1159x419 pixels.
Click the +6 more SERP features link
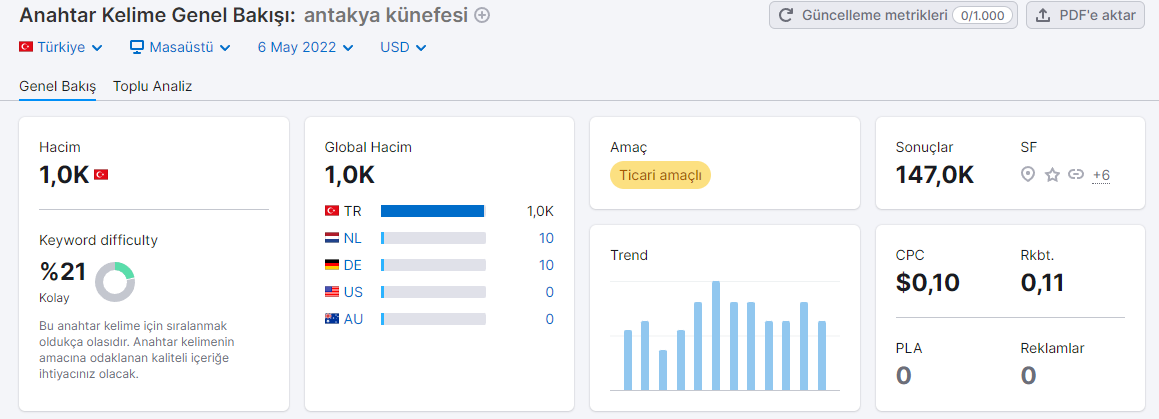pos(1101,175)
